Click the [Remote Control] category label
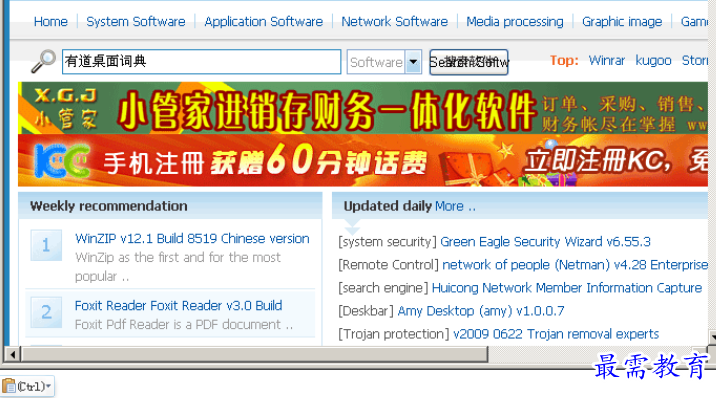This screenshot has height=398, width=716. click(x=389, y=265)
